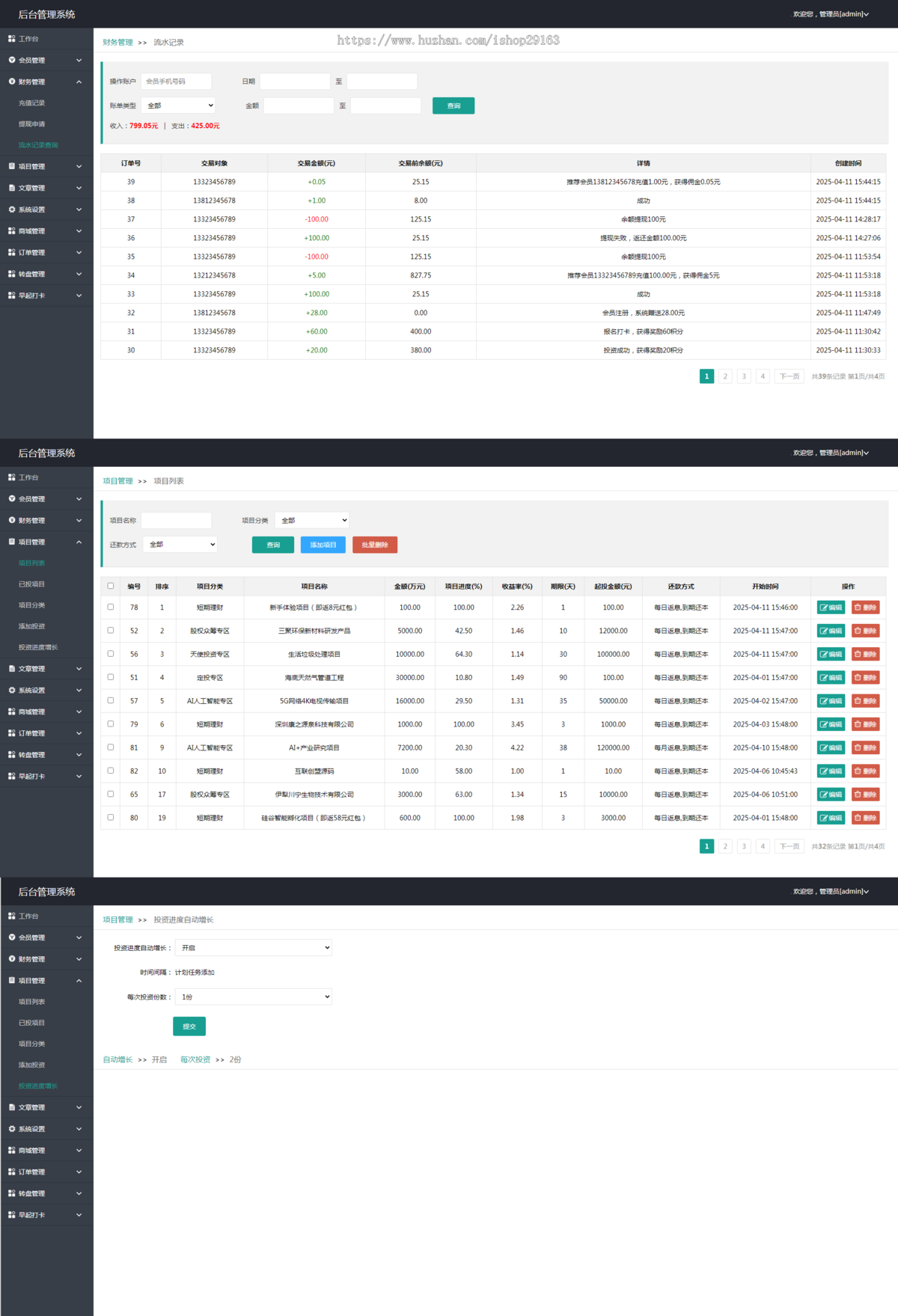
Task: Open 已投项目 in the 项目列表 page sidebar
Action: click(31, 584)
